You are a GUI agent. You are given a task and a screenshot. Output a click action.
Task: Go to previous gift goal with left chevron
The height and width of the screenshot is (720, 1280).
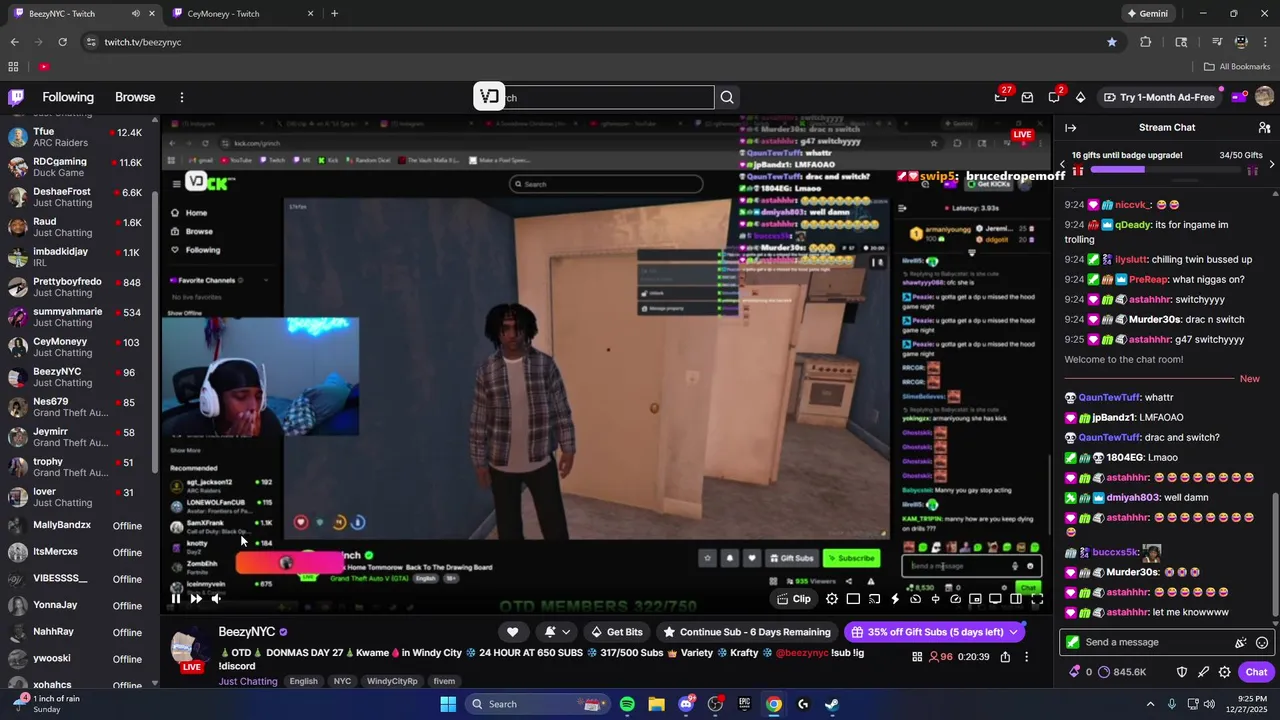tap(1062, 164)
